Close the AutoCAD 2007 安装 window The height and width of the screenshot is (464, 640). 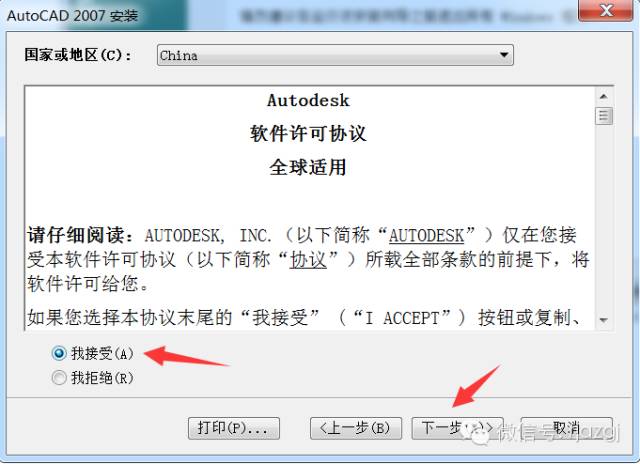tap(606, 10)
